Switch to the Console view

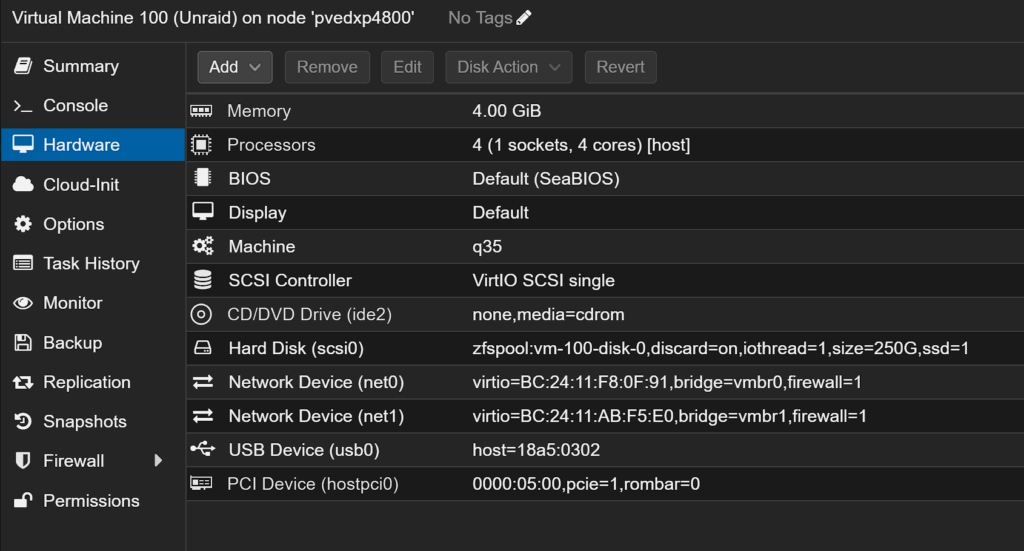pos(75,105)
